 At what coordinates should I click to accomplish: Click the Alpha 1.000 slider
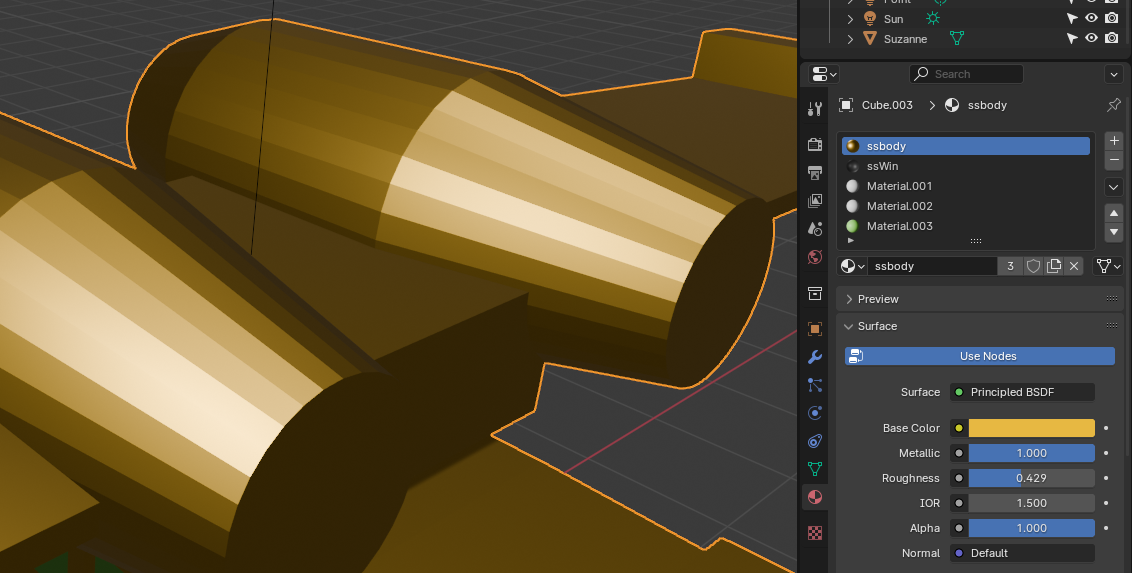tap(1032, 528)
